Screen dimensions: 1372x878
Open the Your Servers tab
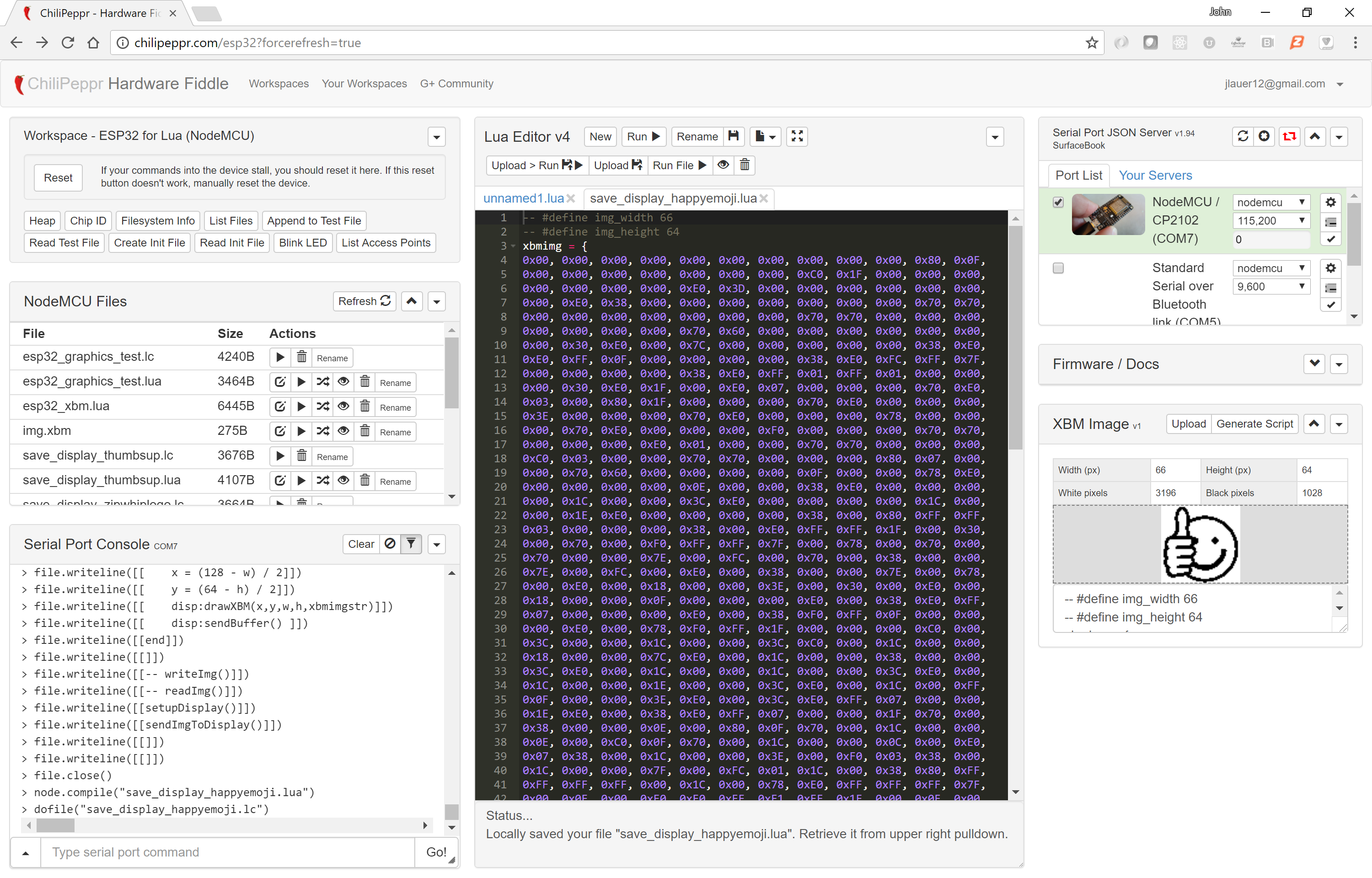click(x=1155, y=176)
